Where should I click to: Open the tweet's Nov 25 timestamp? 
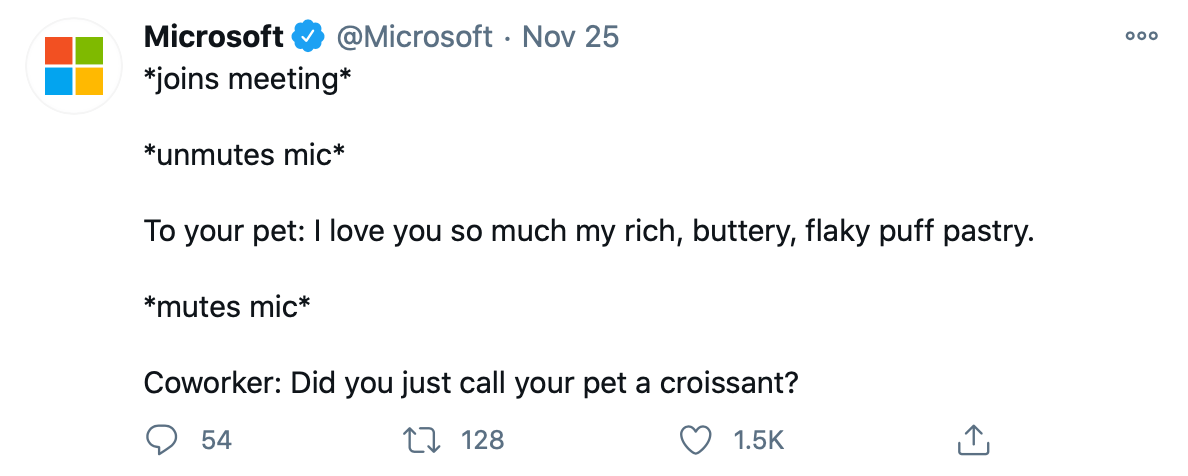[571, 37]
